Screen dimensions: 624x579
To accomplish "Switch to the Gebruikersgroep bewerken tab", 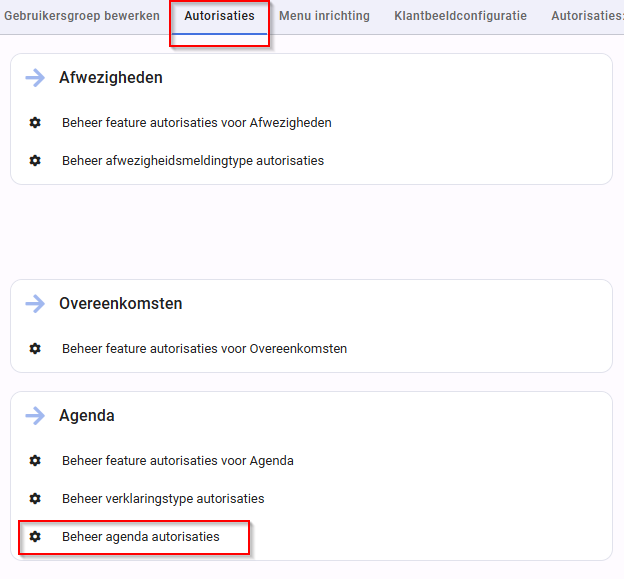I will [82, 16].
